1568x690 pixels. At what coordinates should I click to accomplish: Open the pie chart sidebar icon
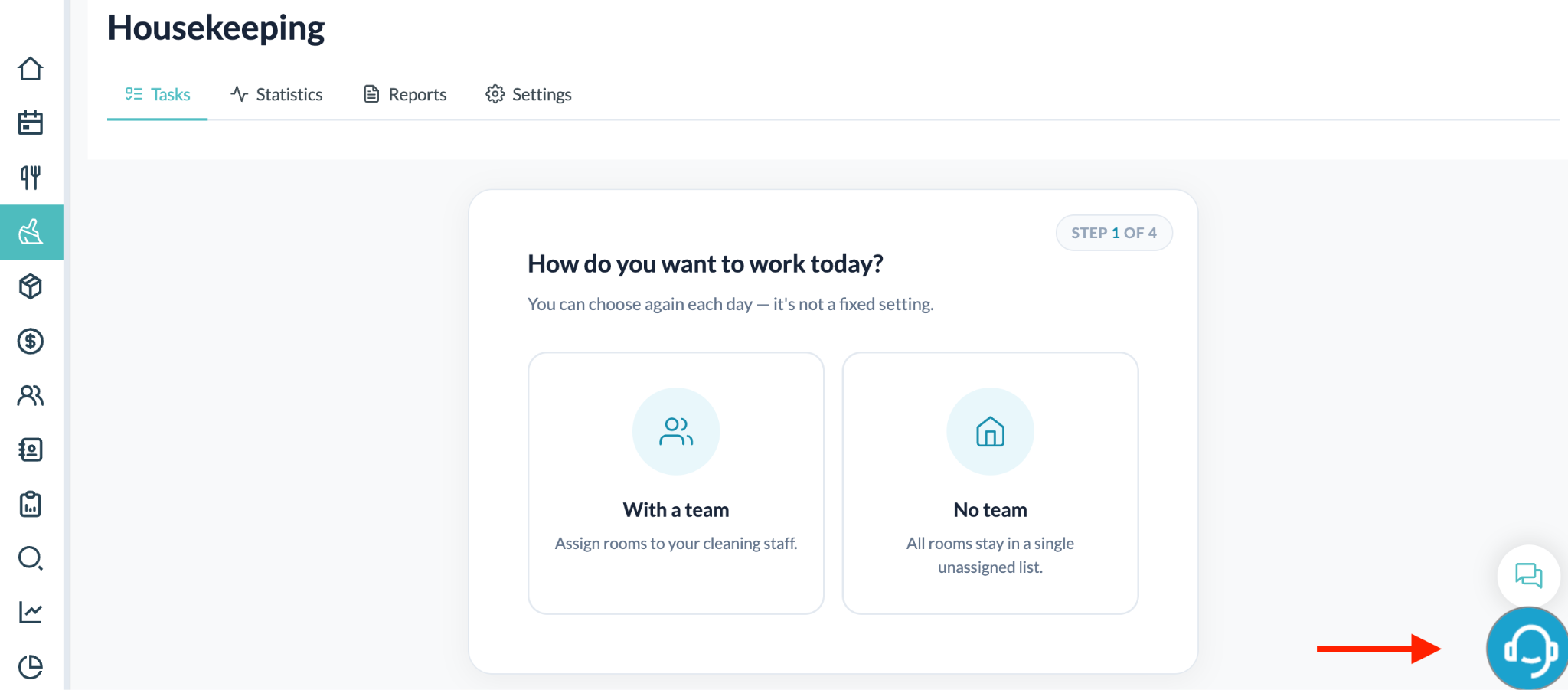(31, 666)
